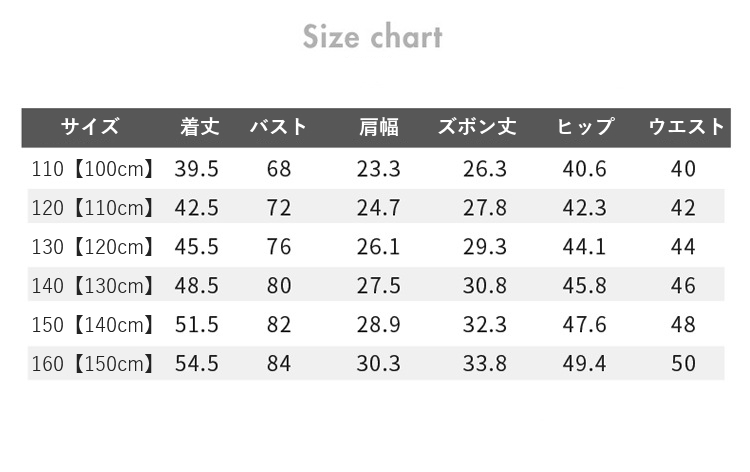Screen dimensions: 750x472
Task: Click the 160【150cm】 size row label
Action: click(92, 364)
